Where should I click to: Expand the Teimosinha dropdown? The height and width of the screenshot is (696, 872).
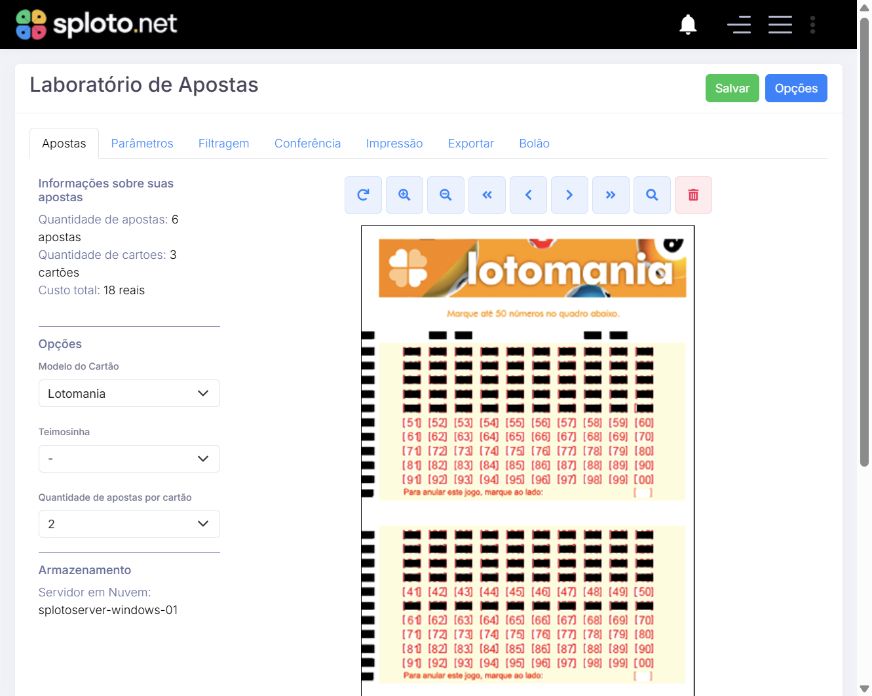(x=129, y=459)
